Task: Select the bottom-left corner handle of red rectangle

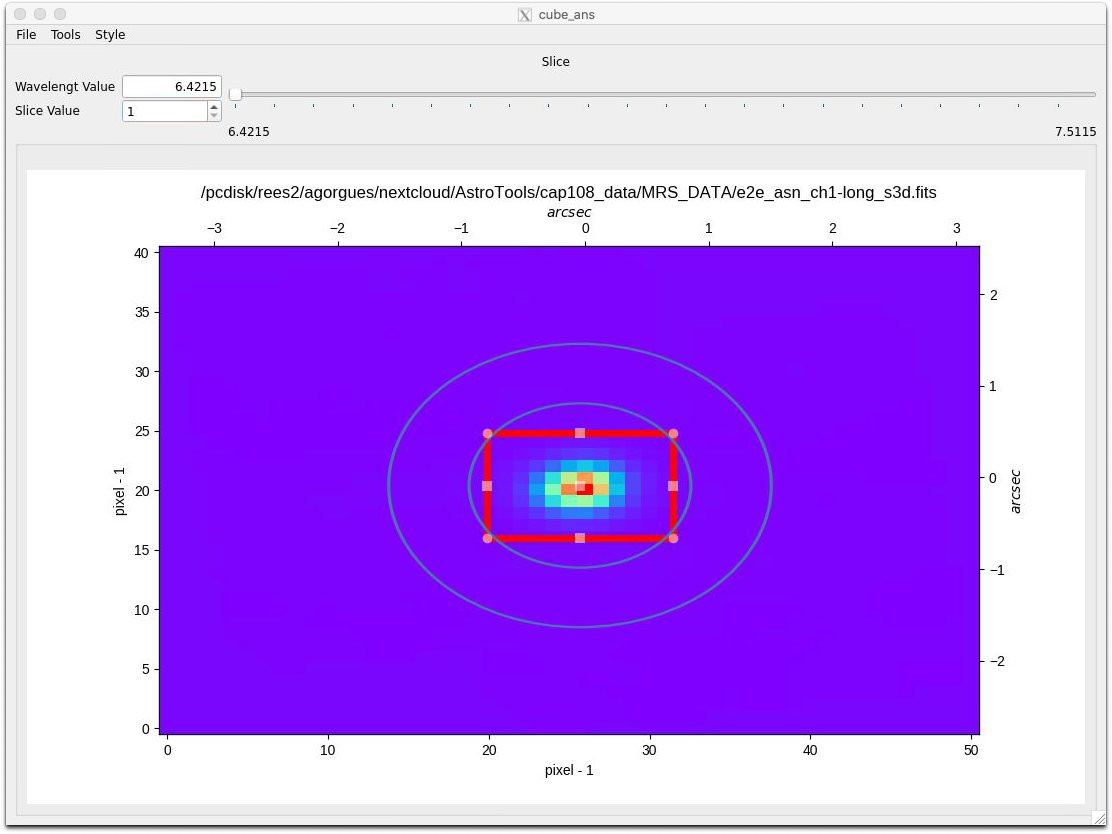Action: point(487,538)
